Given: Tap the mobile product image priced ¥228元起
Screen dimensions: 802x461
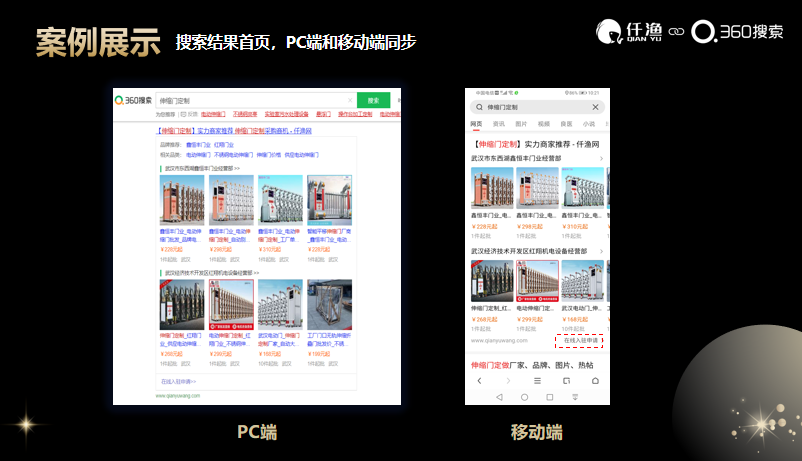Looking at the screenshot, I should (x=492, y=188).
